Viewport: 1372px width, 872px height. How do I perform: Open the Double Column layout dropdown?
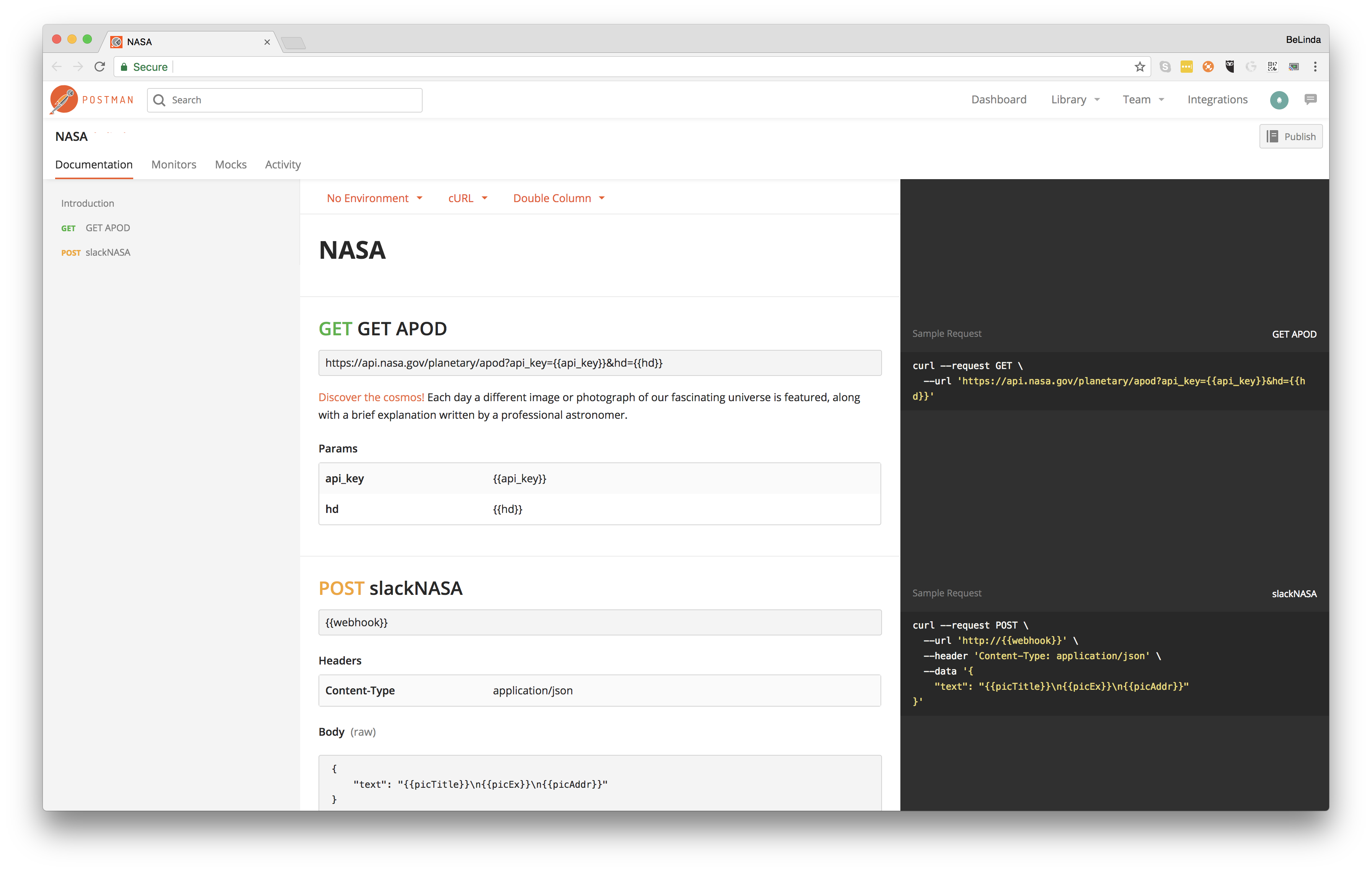tap(559, 198)
